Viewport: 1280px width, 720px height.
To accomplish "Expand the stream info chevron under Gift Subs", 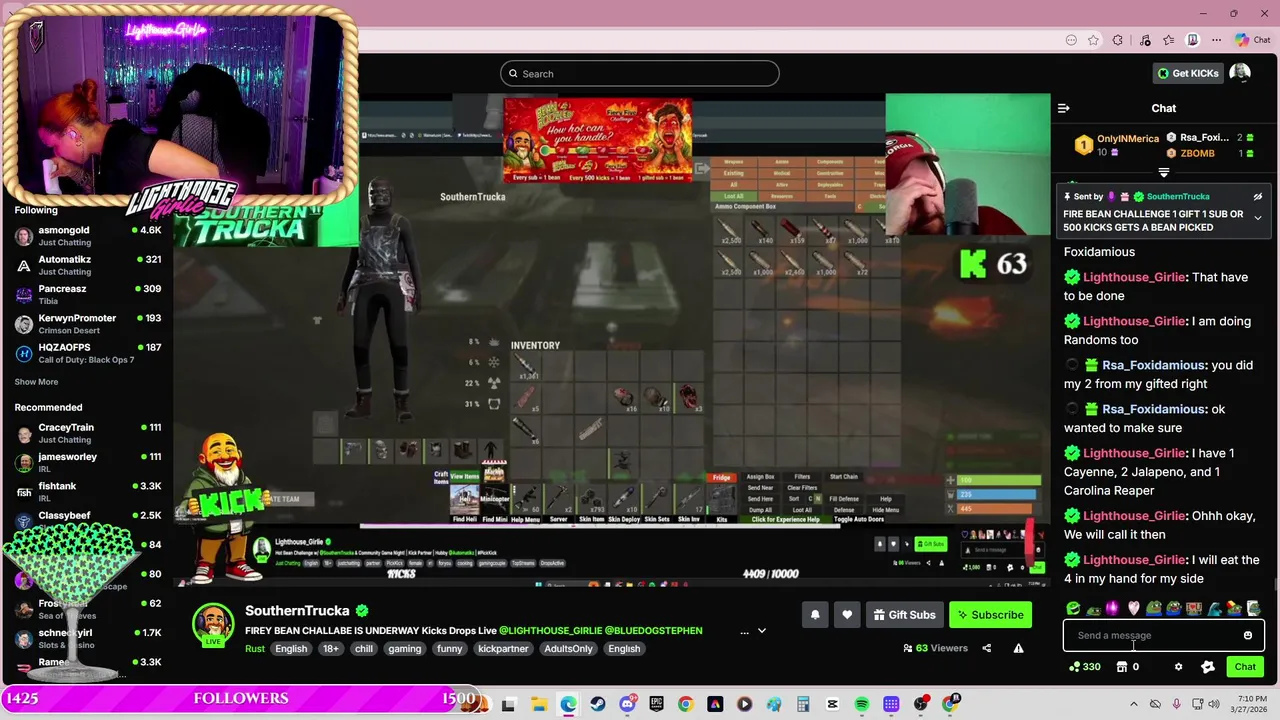I will (x=761, y=631).
